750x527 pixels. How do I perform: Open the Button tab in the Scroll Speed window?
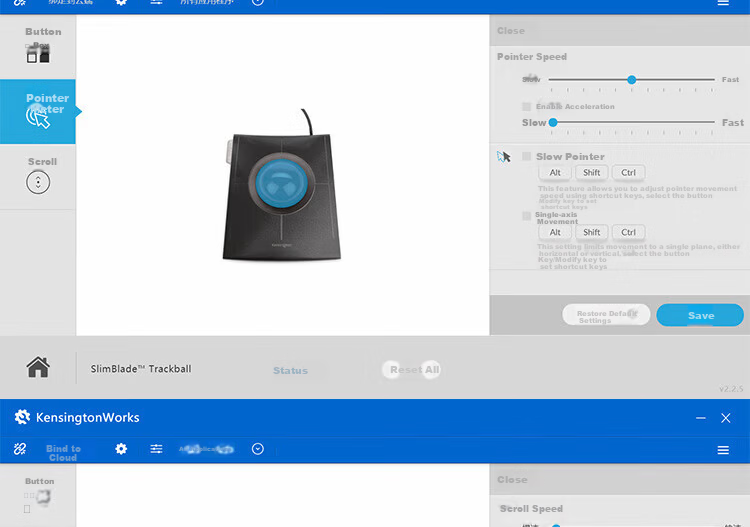pyautogui.click(x=38, y=495)
